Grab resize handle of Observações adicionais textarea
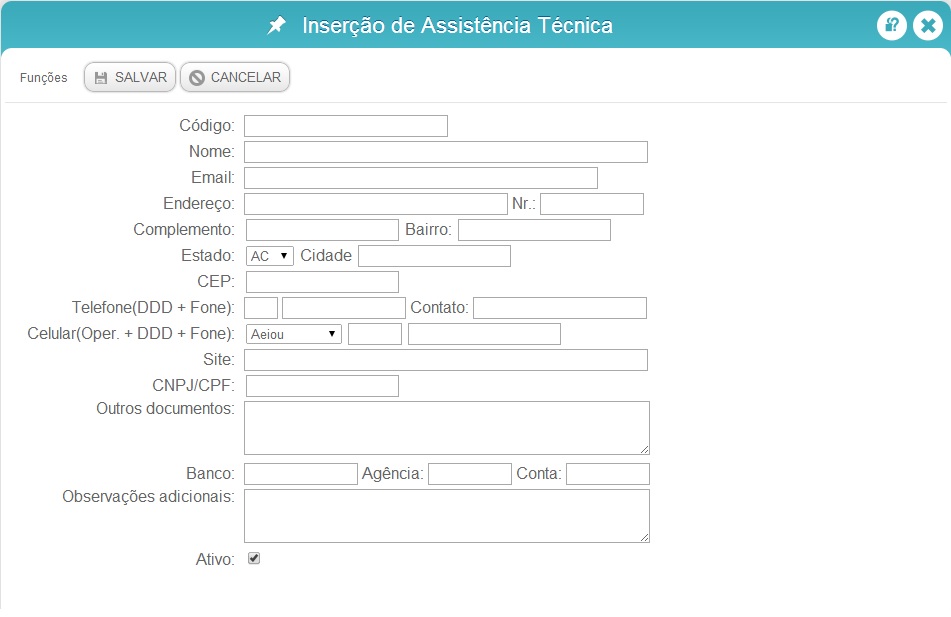 644,537
